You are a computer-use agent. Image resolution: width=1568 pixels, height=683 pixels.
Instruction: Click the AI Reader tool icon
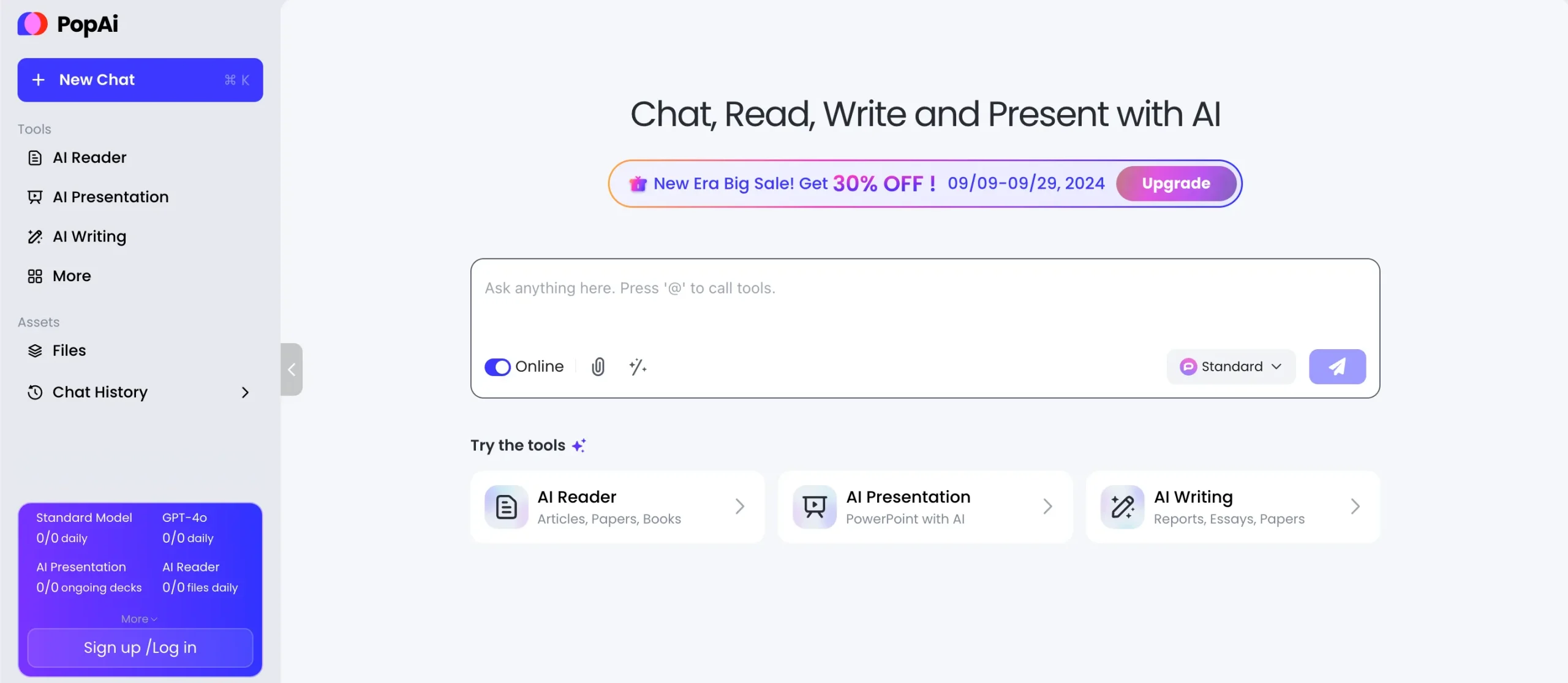(x=506, y=507)
